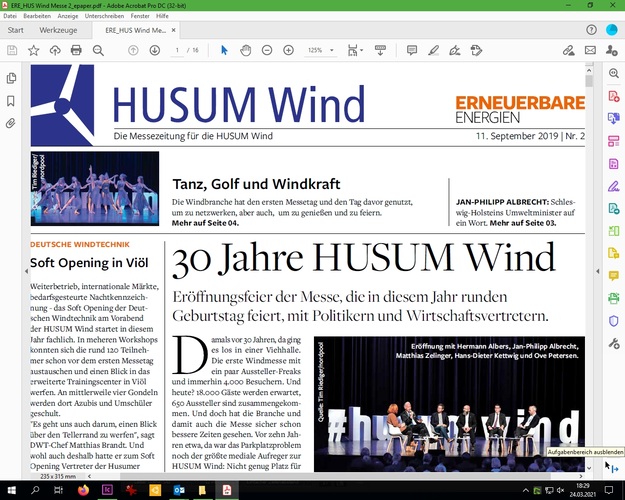
Task: Click the vertical scrollbar down arrow
Action: click(x=589, y=468)
